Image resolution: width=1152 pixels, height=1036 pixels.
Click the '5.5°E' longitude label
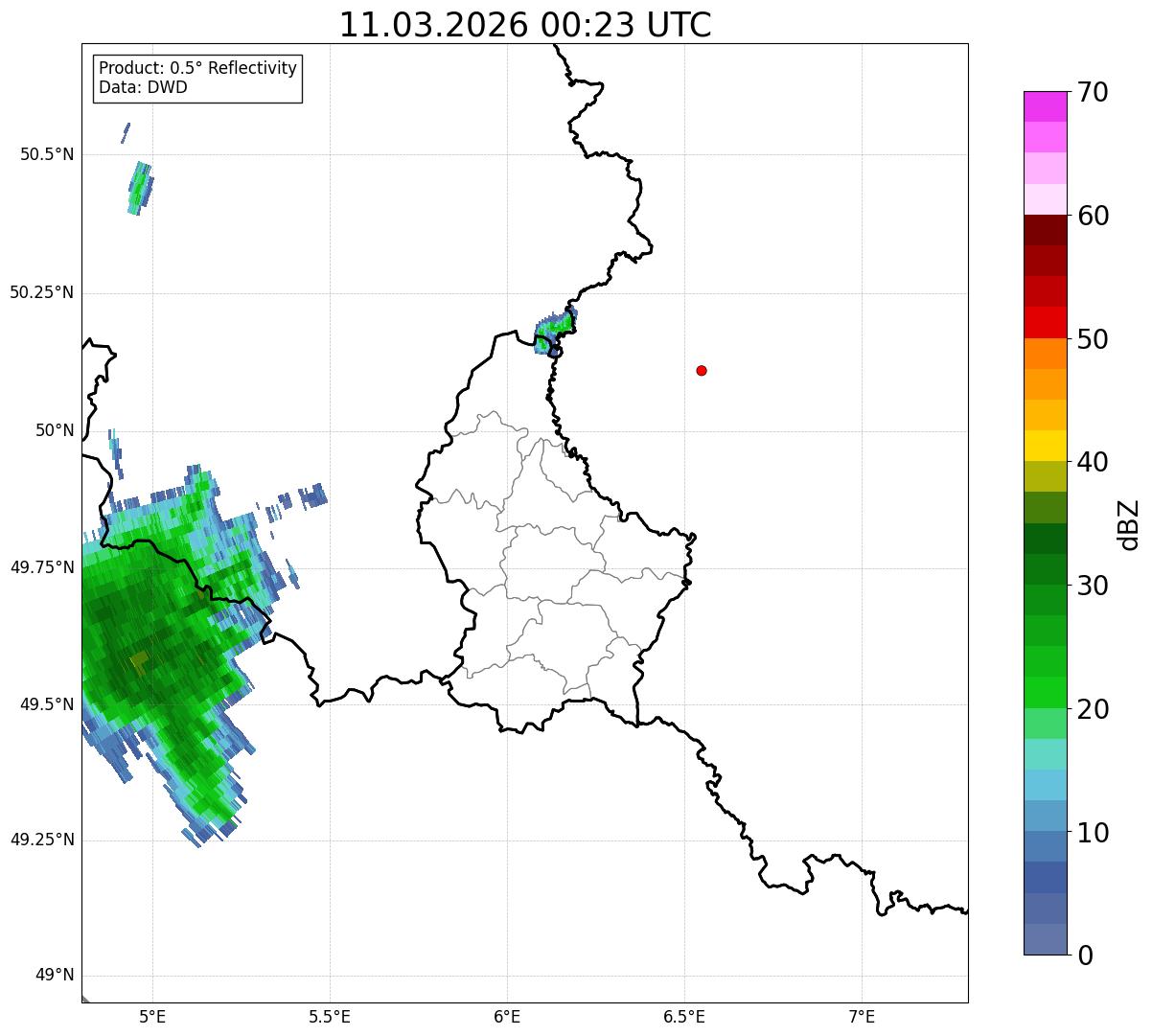330,1017
